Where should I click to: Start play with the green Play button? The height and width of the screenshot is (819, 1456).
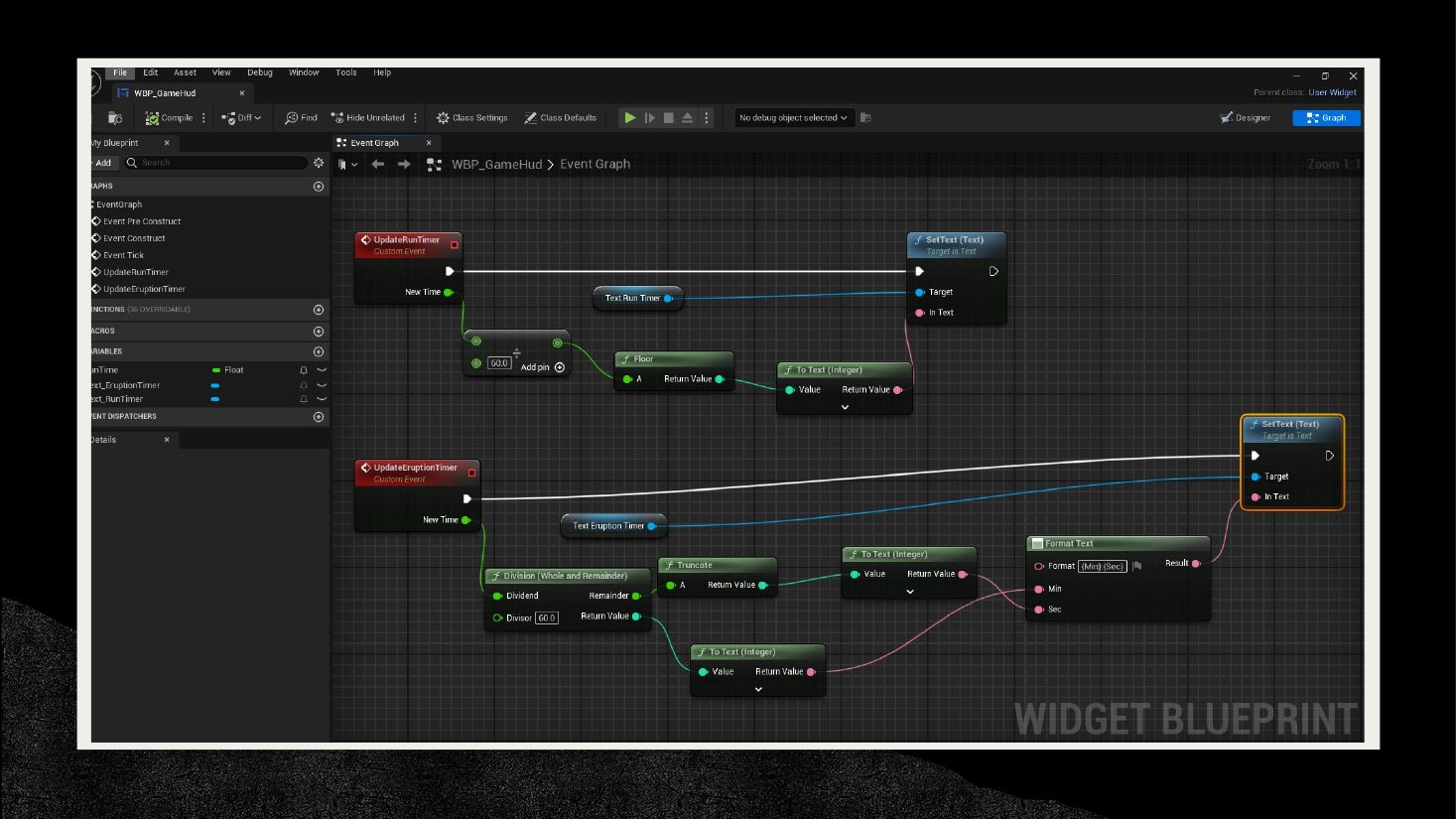pyautogui.click(x=629, y=117)
